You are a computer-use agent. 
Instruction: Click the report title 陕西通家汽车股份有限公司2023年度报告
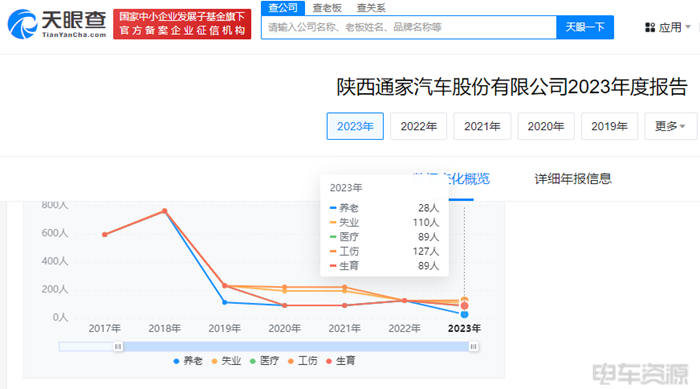click(512, 87)
